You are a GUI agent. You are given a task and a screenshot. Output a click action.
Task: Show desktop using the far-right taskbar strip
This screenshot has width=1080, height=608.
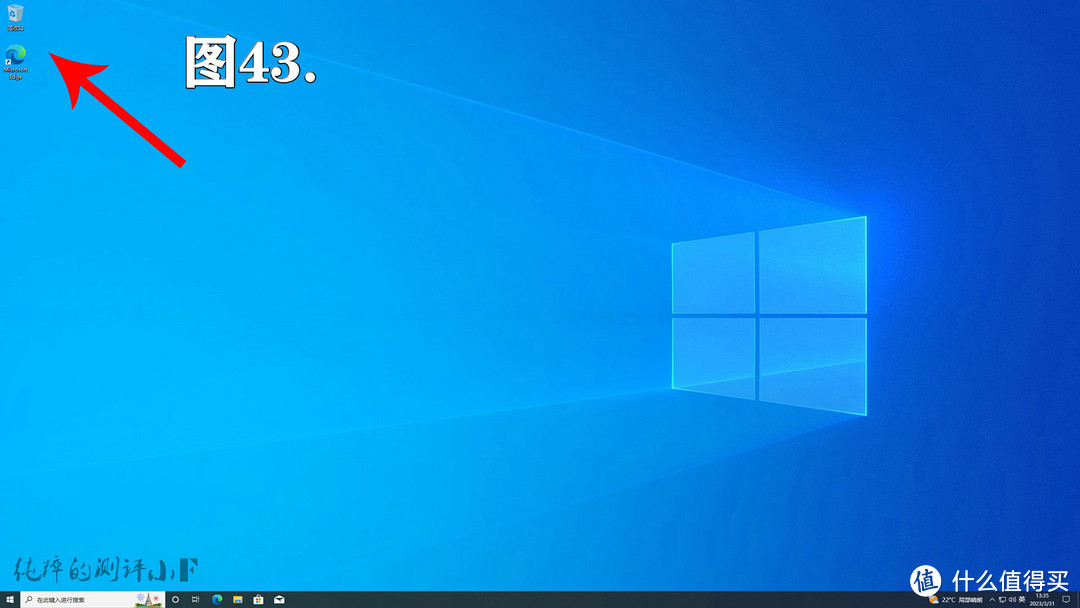(x=1078, y=600)
